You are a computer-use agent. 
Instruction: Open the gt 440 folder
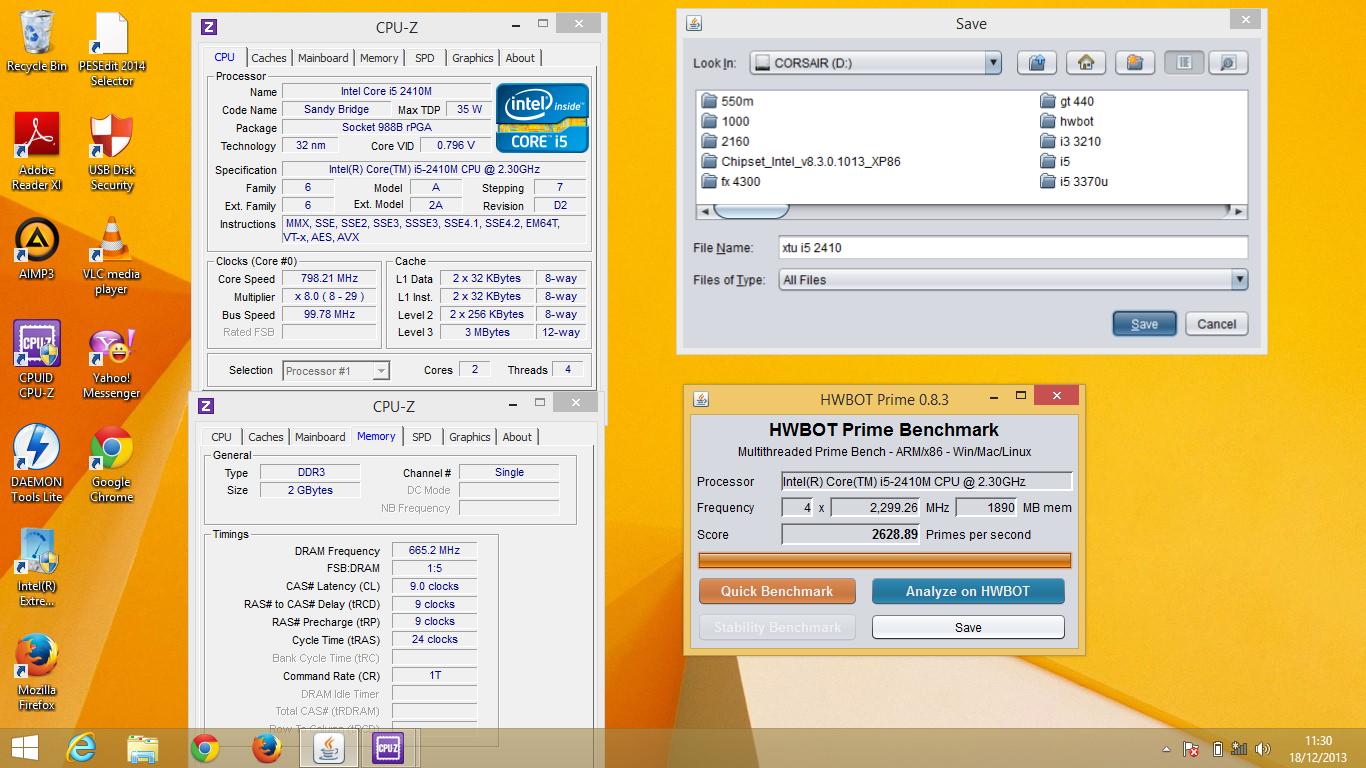pos(1067,101)
